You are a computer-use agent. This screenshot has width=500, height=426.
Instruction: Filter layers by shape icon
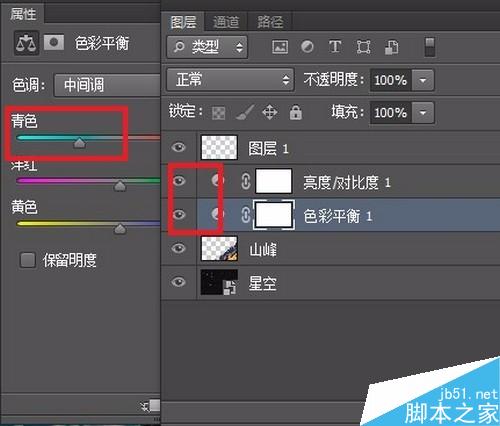(x=363, y=47)
